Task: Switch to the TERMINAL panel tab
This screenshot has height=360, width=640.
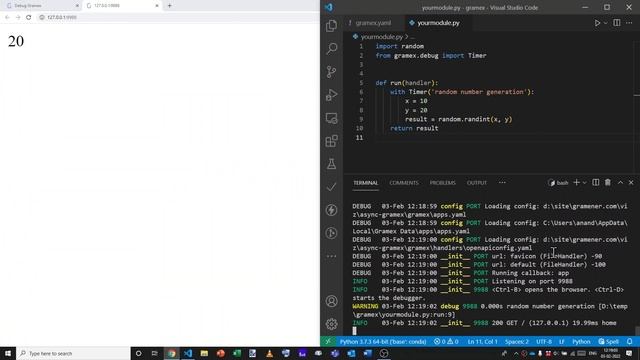Action: pyautogui.click(x=366, y=183)
